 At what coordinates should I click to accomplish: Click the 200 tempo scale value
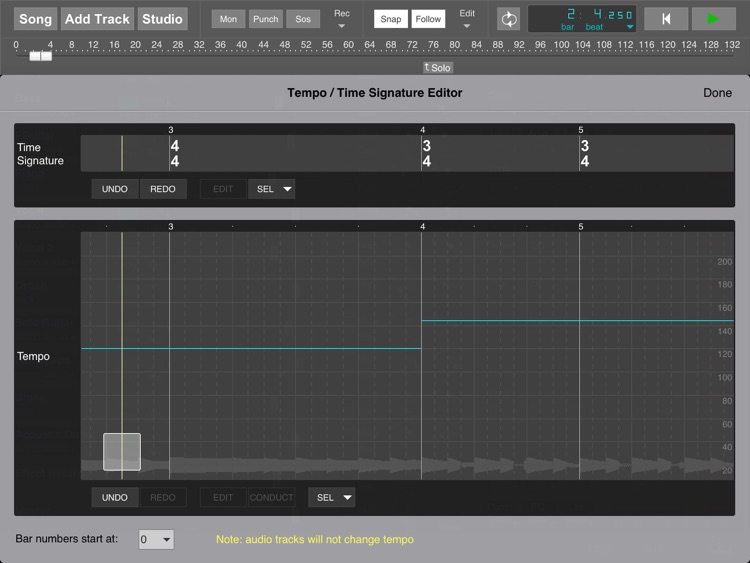725,262
